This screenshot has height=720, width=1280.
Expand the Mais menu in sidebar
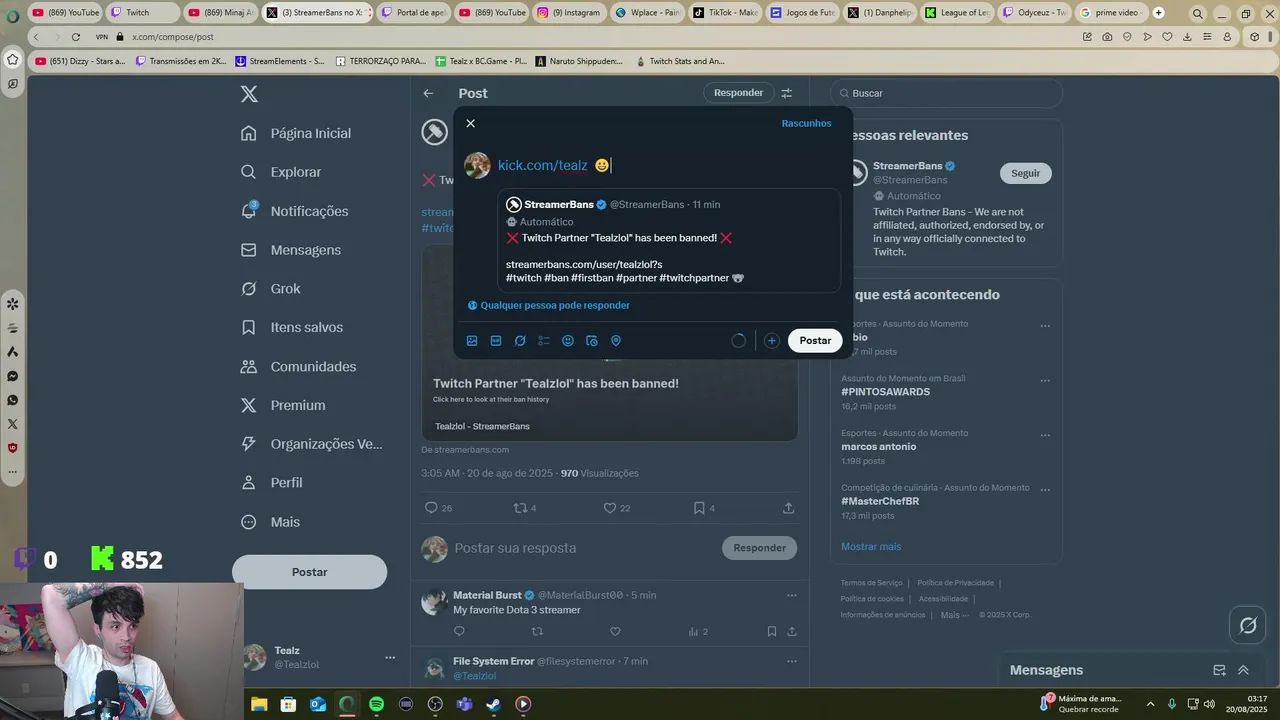270,522
